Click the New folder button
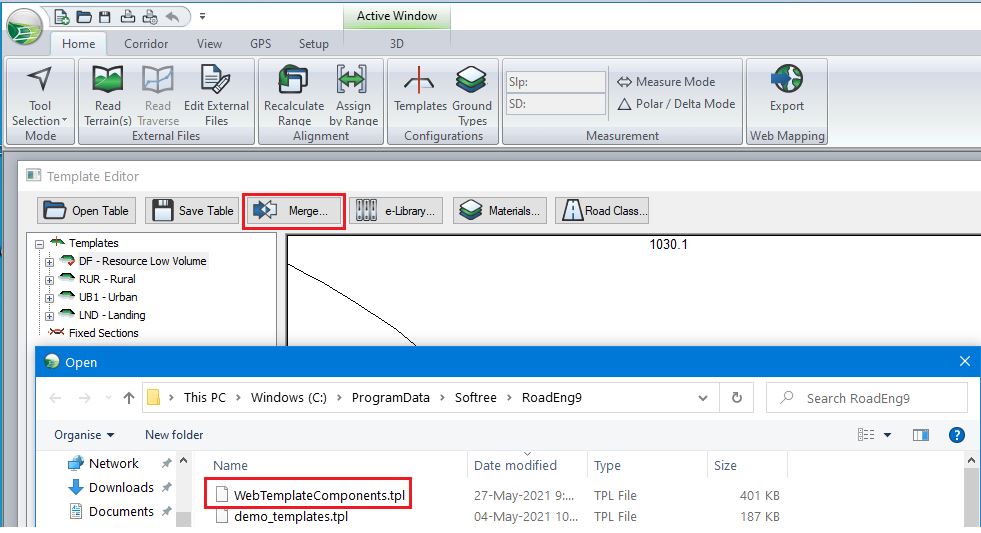The height and width of the screenshot is (533, 981). point(174,435)
